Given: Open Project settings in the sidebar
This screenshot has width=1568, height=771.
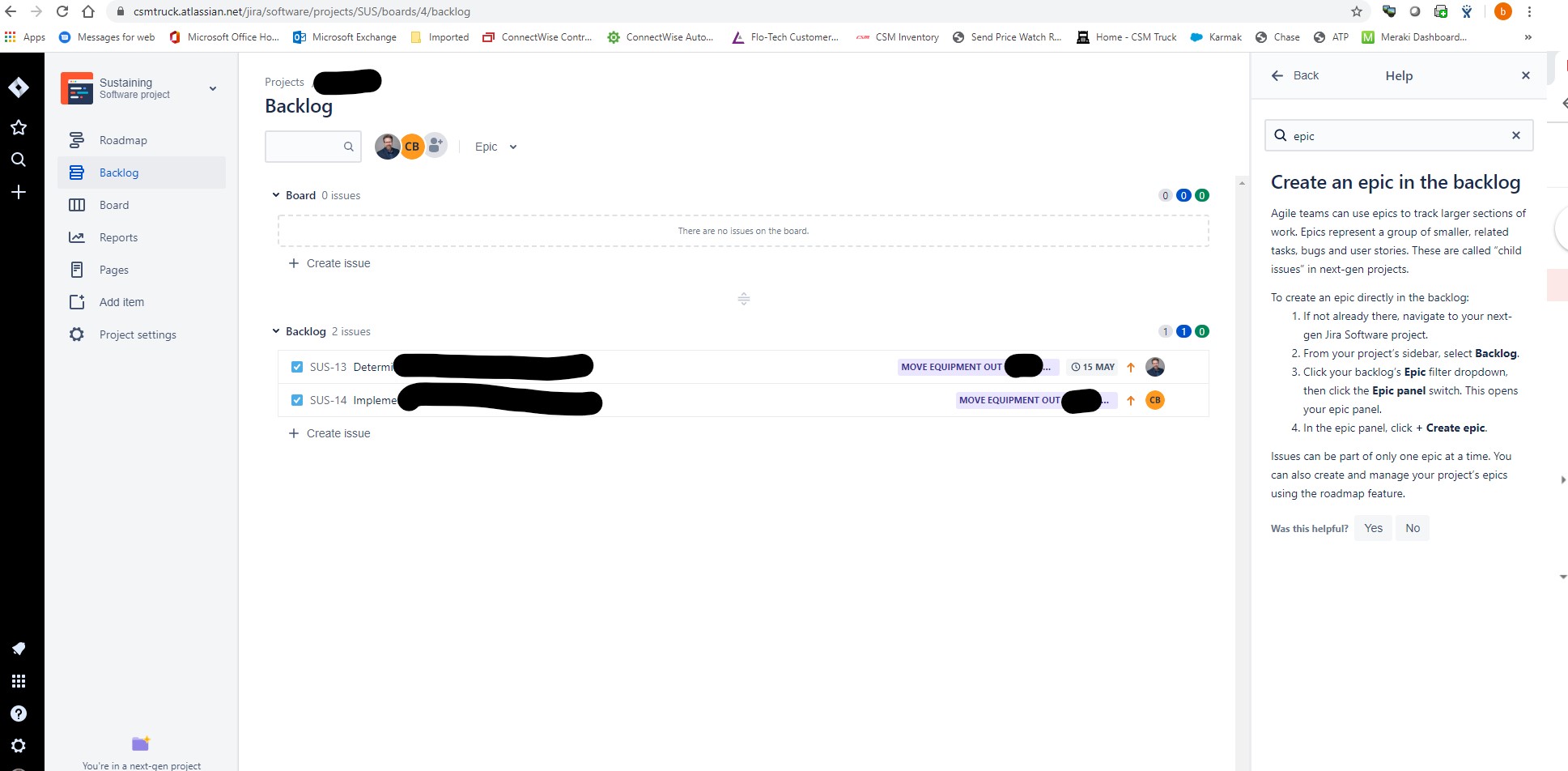Looking at the screenshot, I should (142, 334).
